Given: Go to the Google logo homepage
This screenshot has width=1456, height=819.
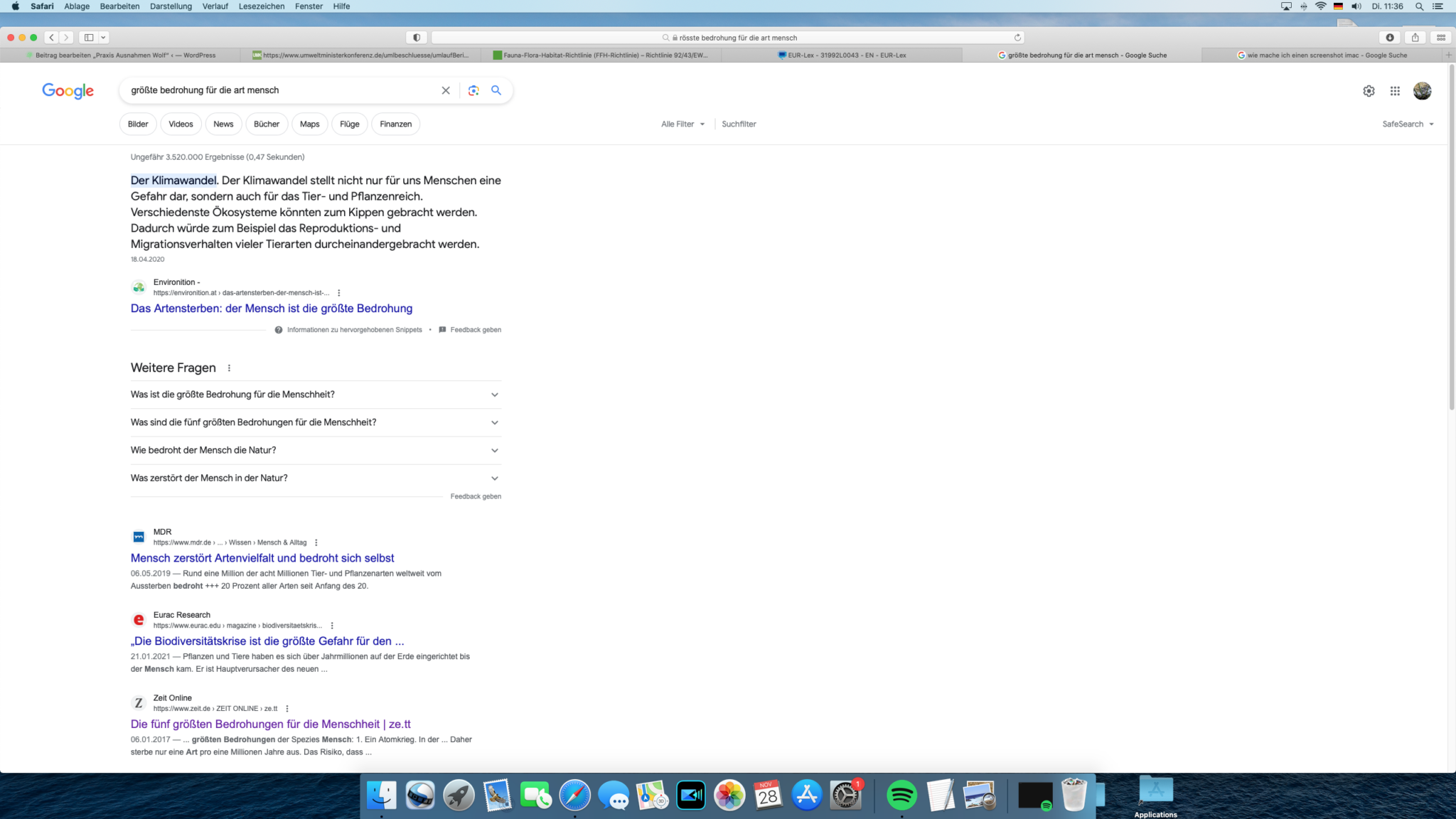Looking at the screenshot, I should tap(68, 91).
